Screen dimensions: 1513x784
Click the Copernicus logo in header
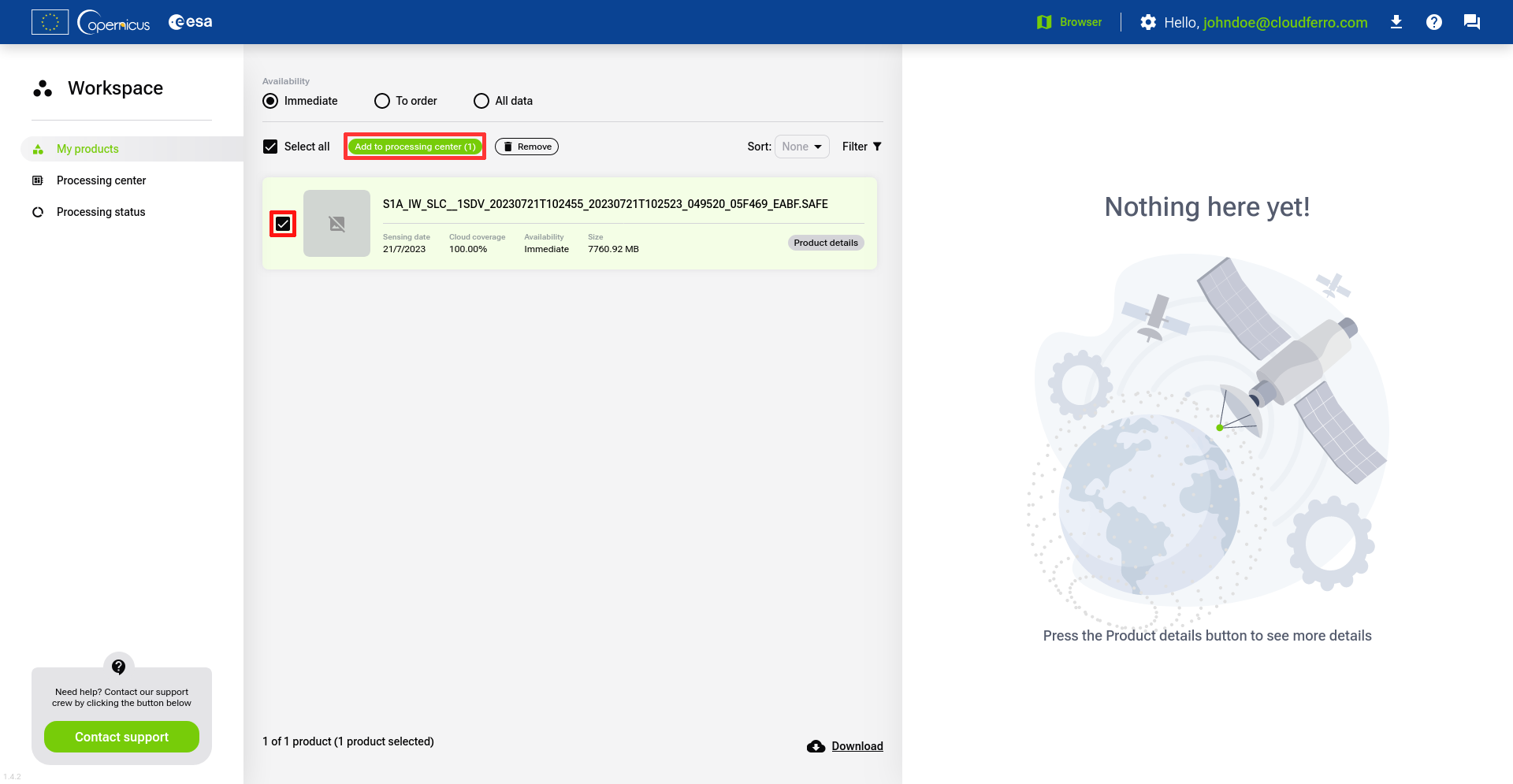(114, 22)
